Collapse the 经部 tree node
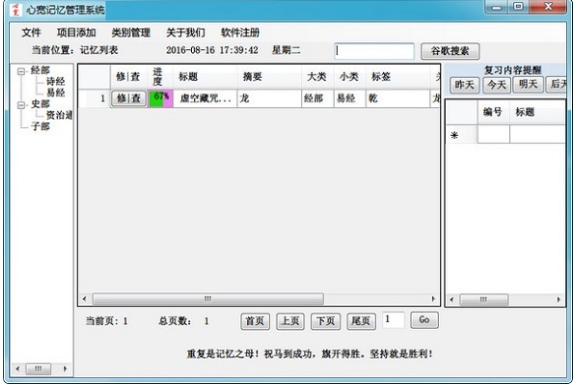Viewport: 577px width, 385px height. tap(22, 71)
